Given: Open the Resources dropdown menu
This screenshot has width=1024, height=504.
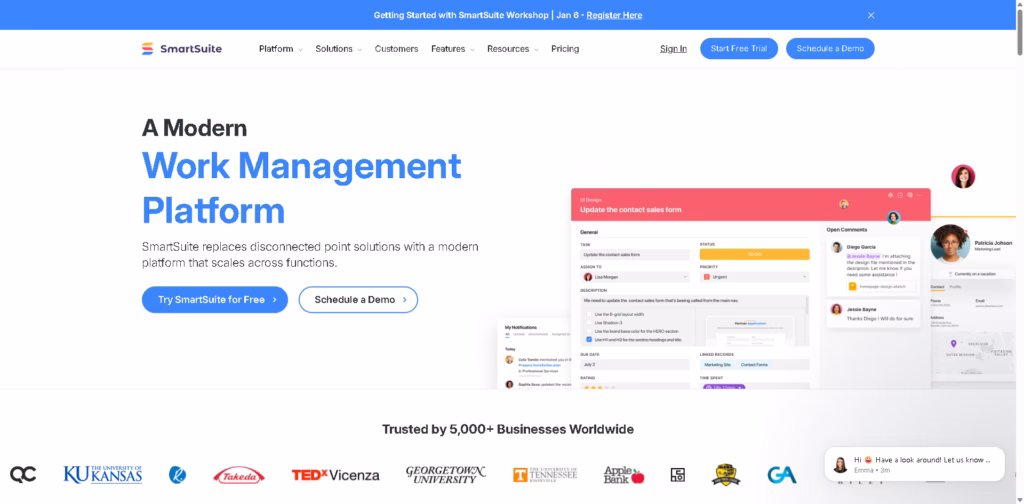Looking at the screenshot, I should [512, 48].
